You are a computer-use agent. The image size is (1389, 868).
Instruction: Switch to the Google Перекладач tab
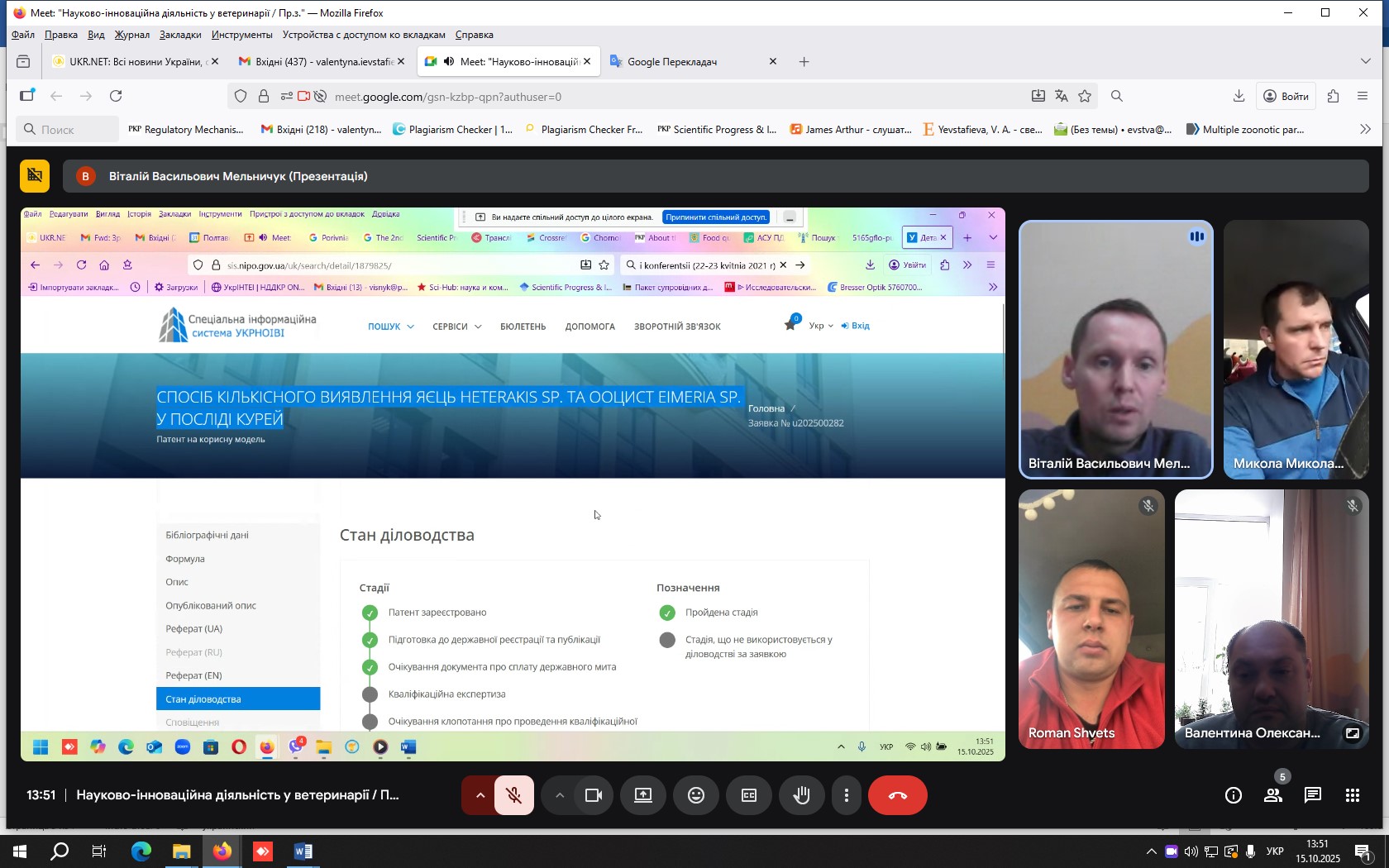[671, 62]
